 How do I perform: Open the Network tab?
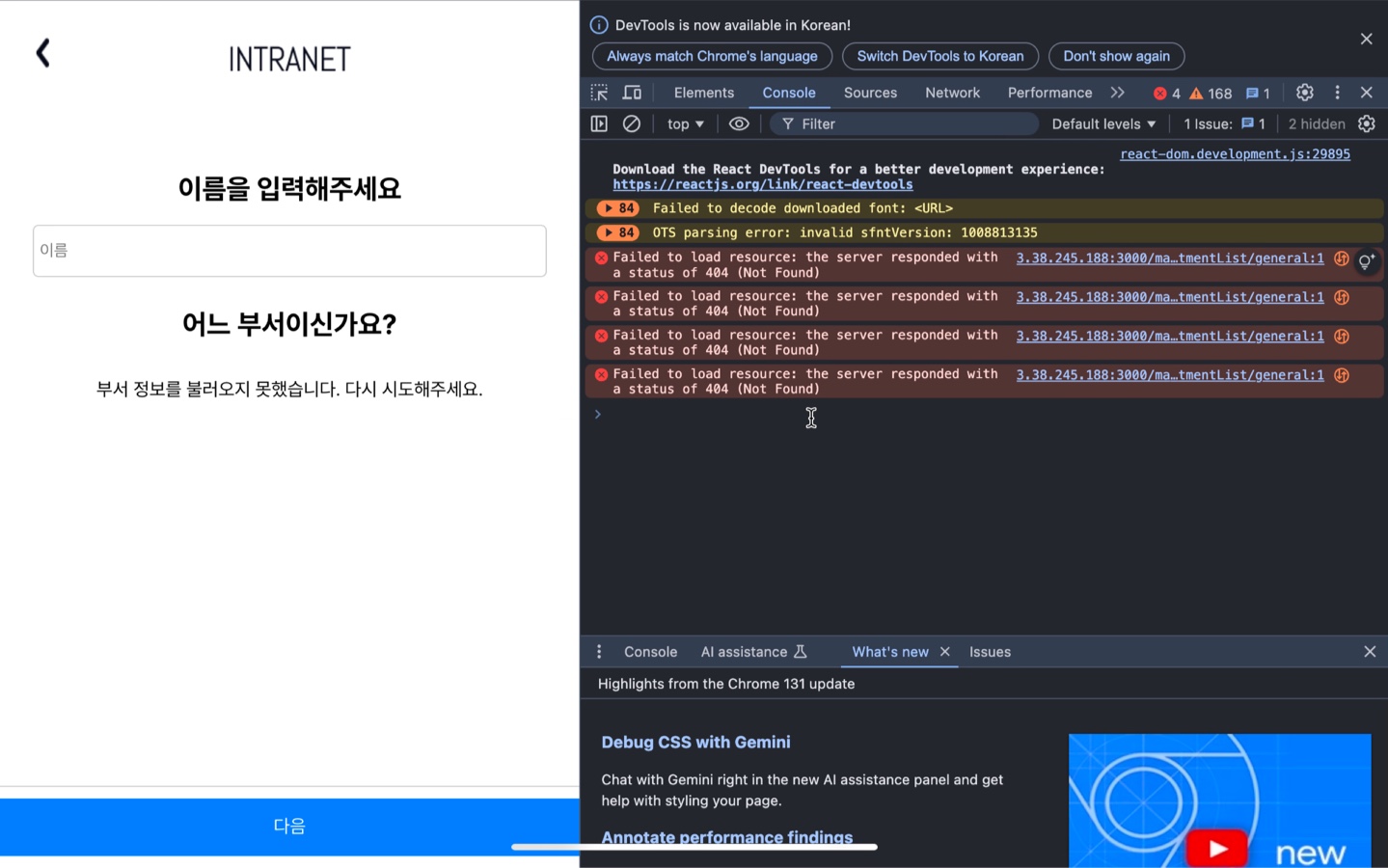(952, 93)
